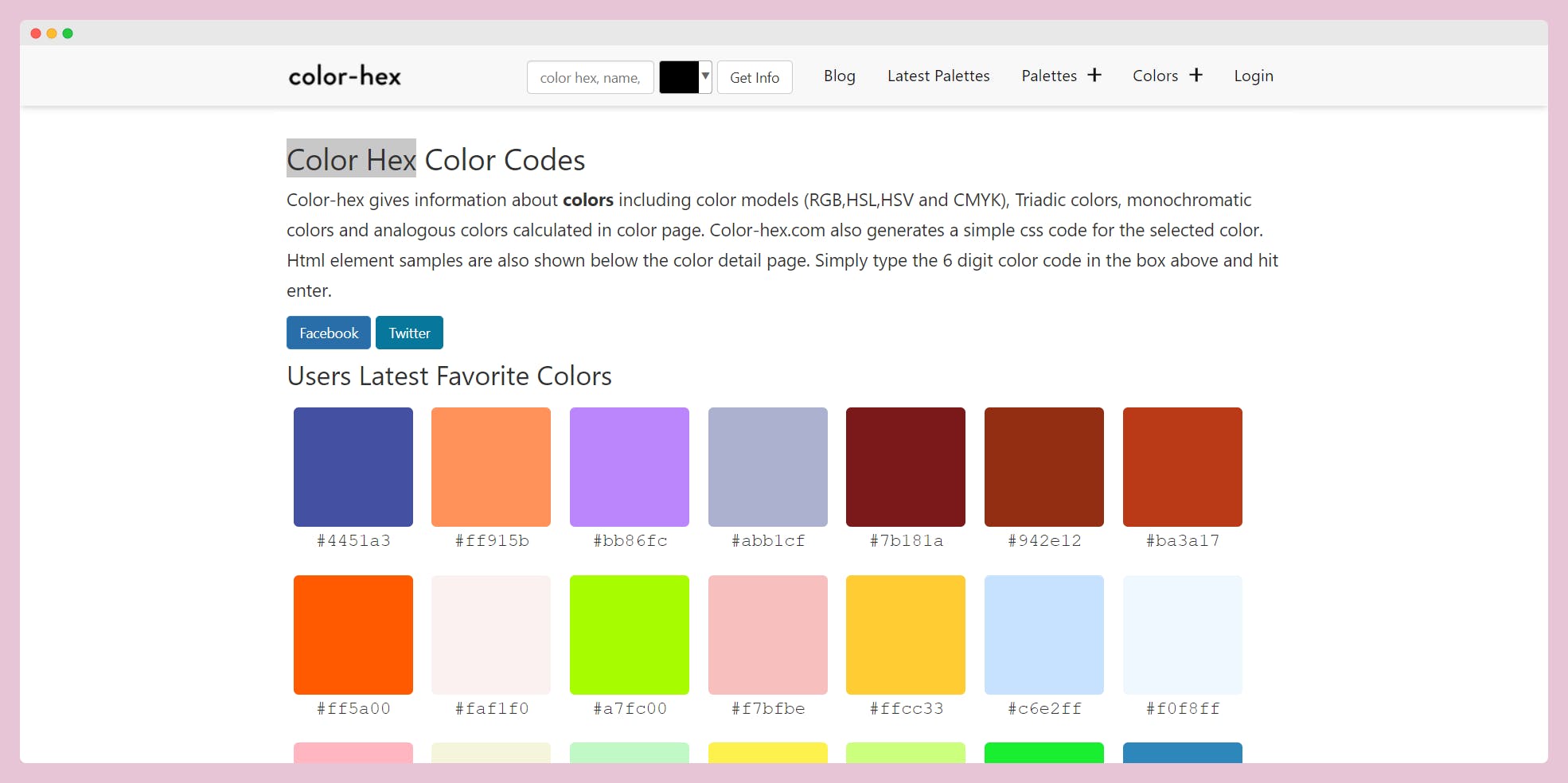
Task: Click the #7b181a hex code label
Action: point(907,541)
